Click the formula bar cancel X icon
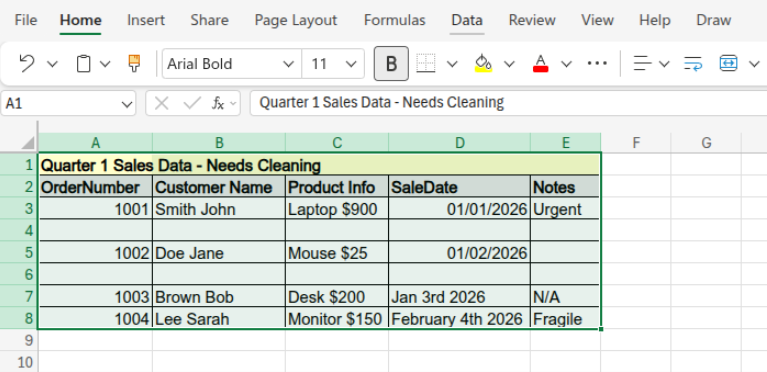Viewport: 767px width, 372px height. [161, 103]
